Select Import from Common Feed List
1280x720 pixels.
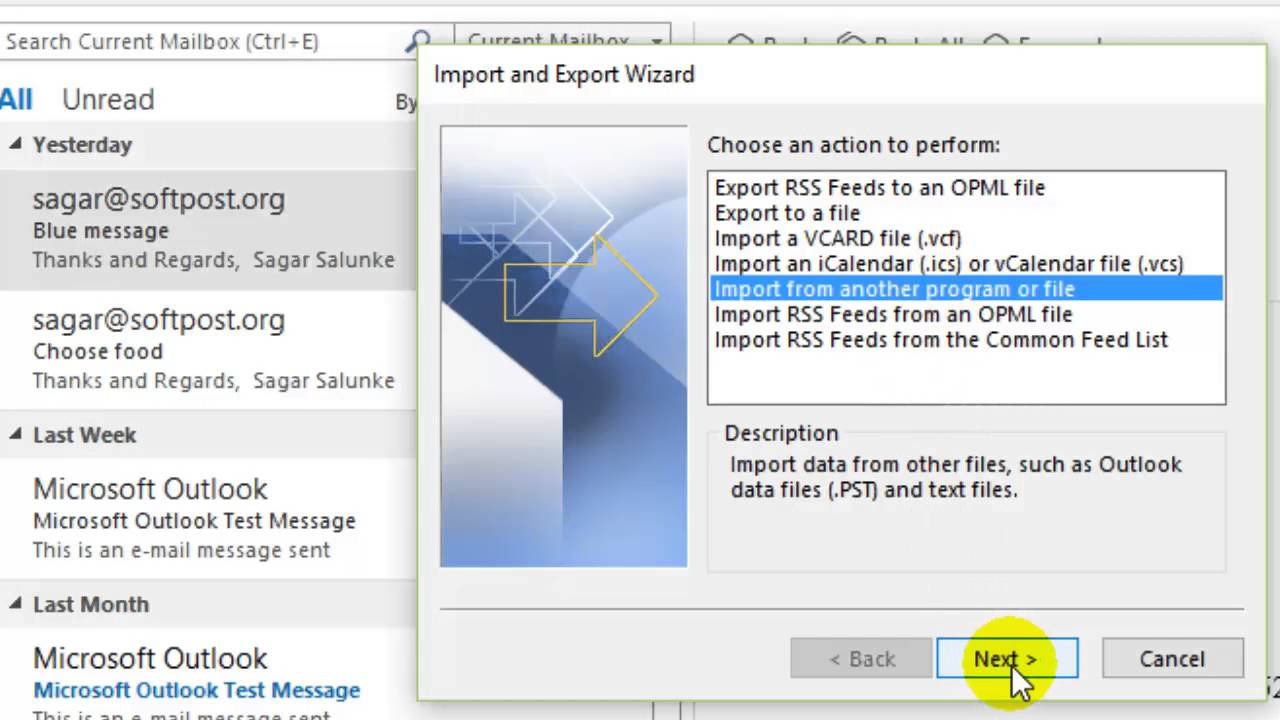[941, 339]
